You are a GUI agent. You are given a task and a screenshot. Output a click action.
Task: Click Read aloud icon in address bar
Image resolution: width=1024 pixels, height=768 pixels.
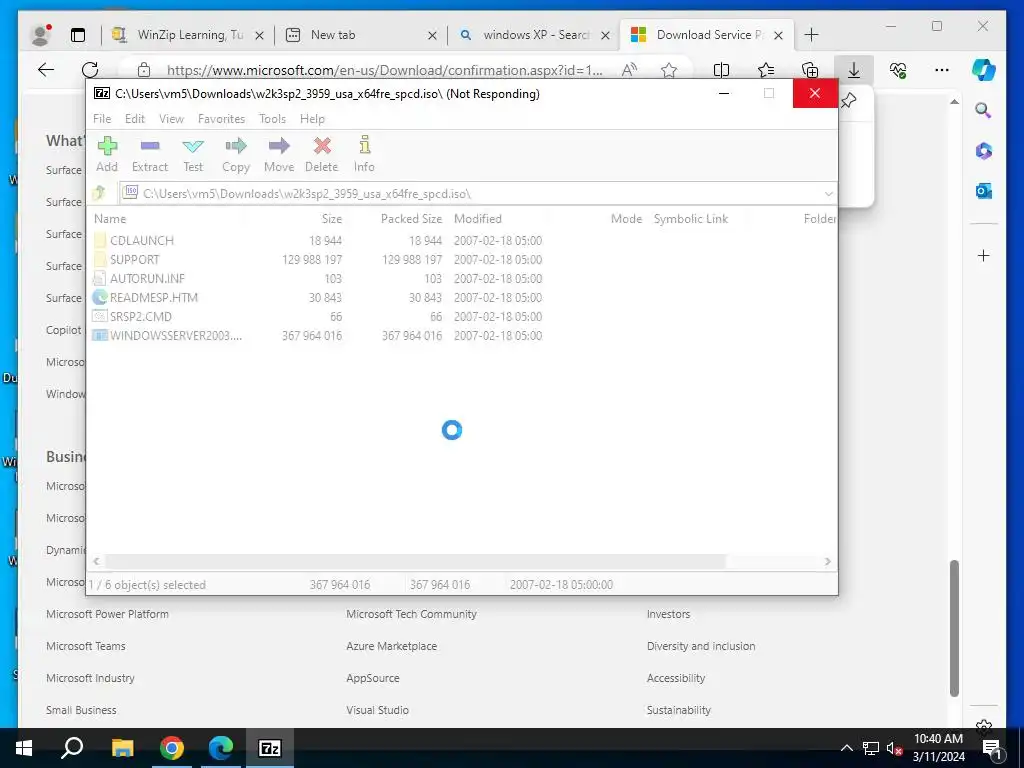(629, 70)
